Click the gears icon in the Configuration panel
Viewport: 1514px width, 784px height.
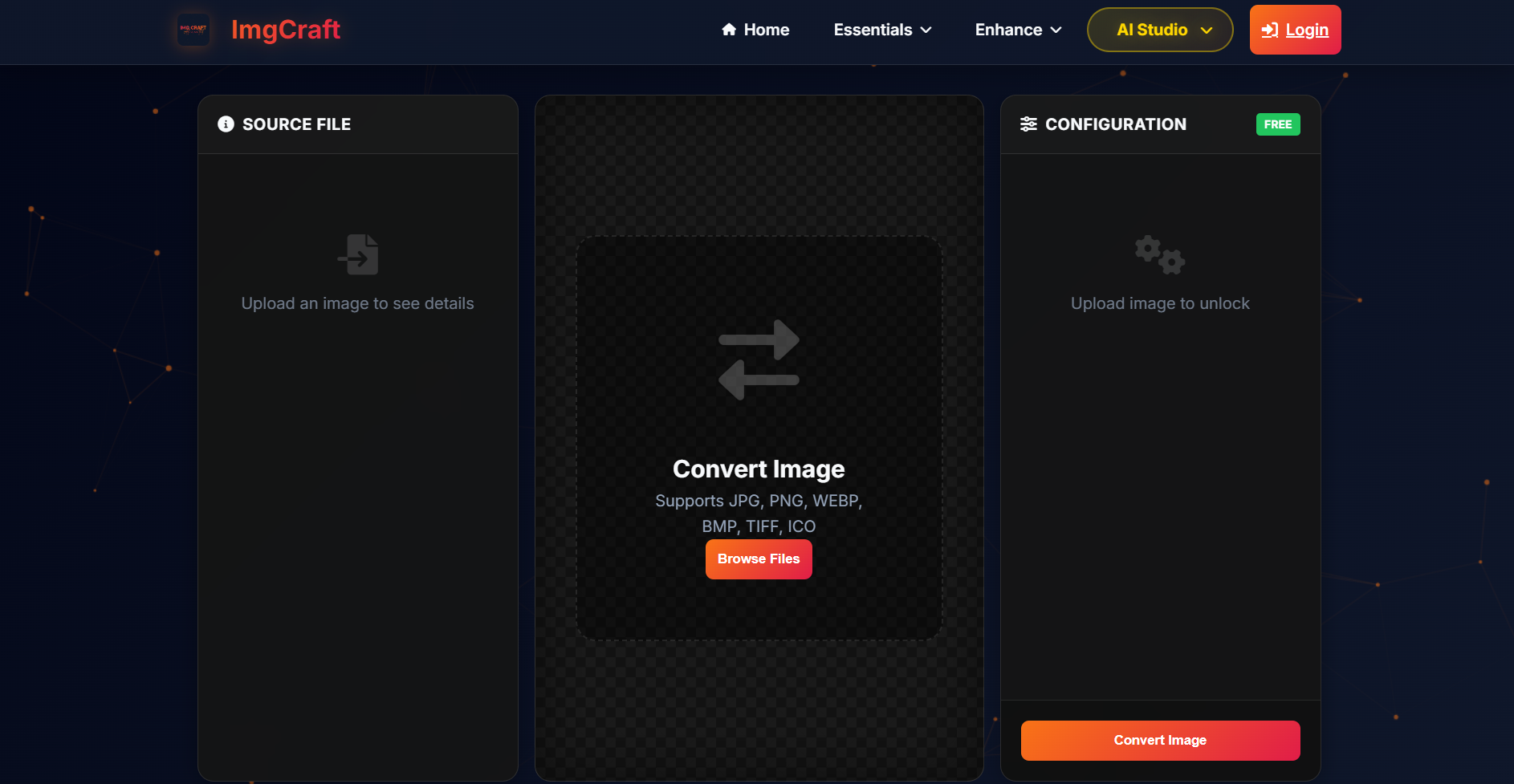point(1159,254)
